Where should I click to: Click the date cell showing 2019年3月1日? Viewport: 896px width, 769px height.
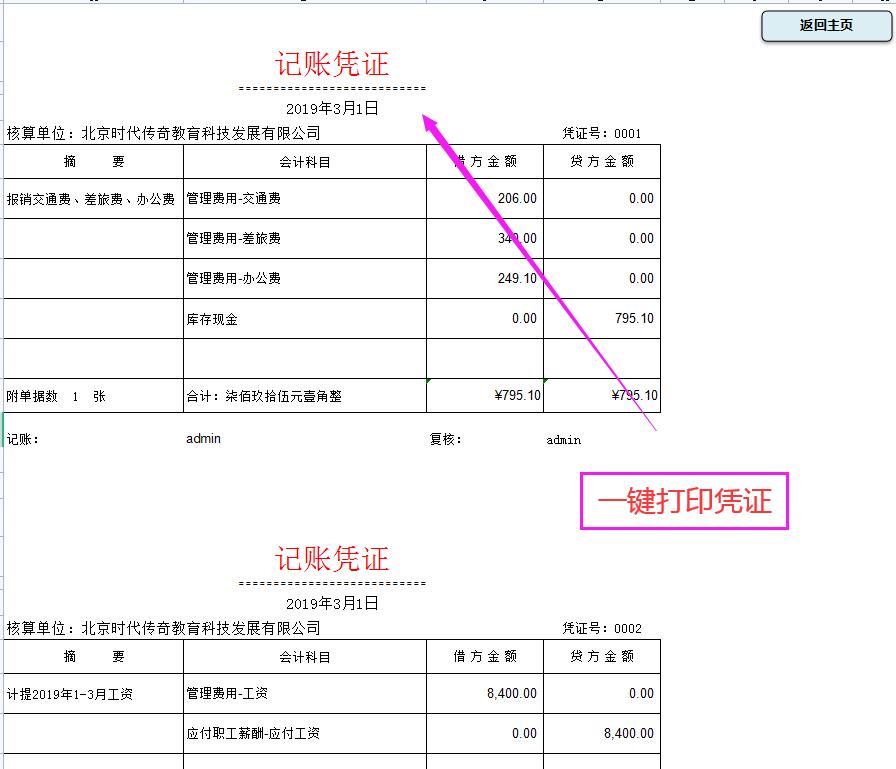329,109
